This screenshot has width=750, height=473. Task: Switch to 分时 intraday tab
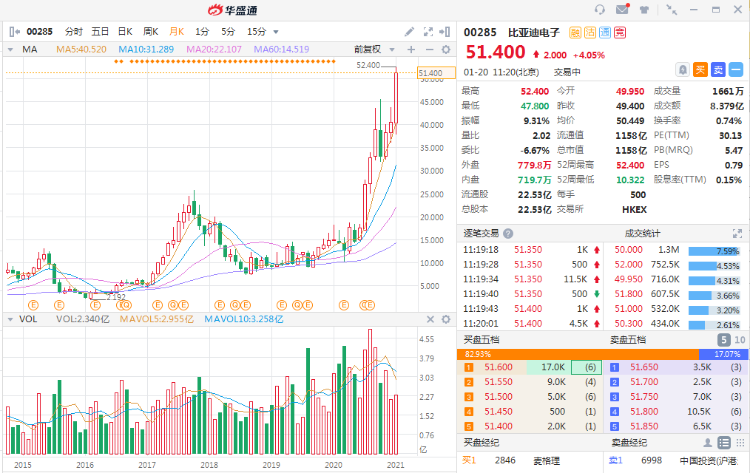click(74, 32)
